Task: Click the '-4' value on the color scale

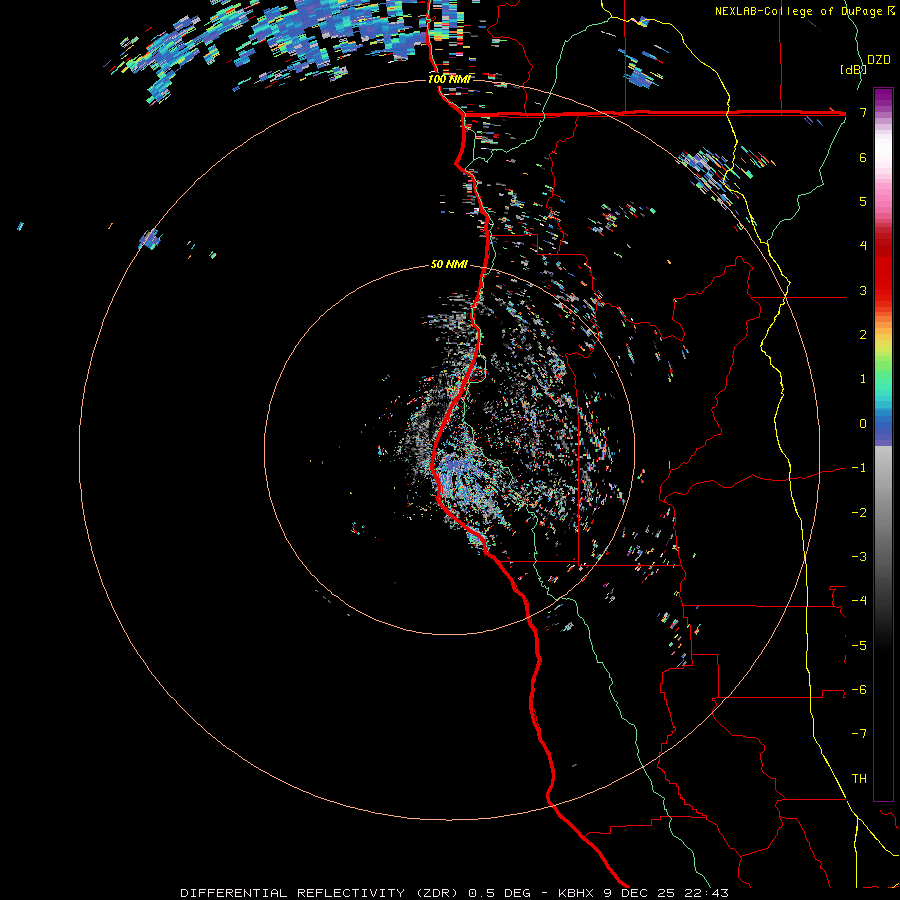Action: 859,601
